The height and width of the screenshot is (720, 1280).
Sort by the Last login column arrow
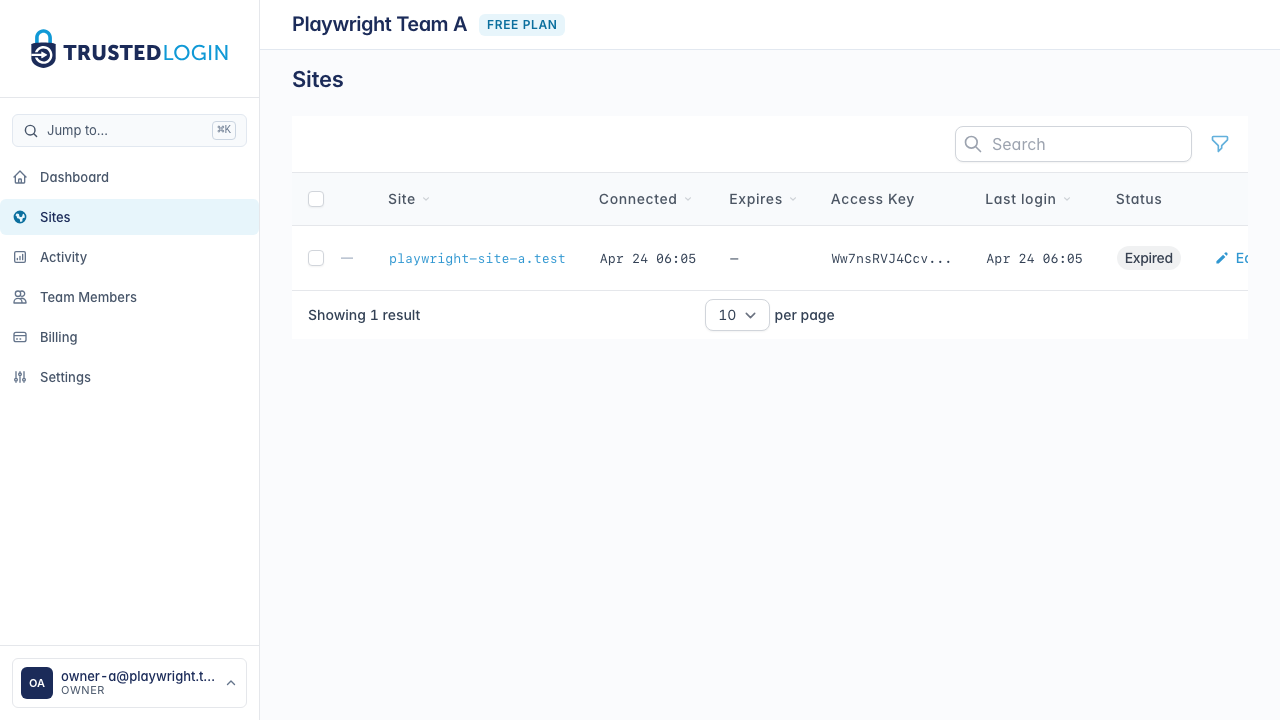(x=1069, y=199)
